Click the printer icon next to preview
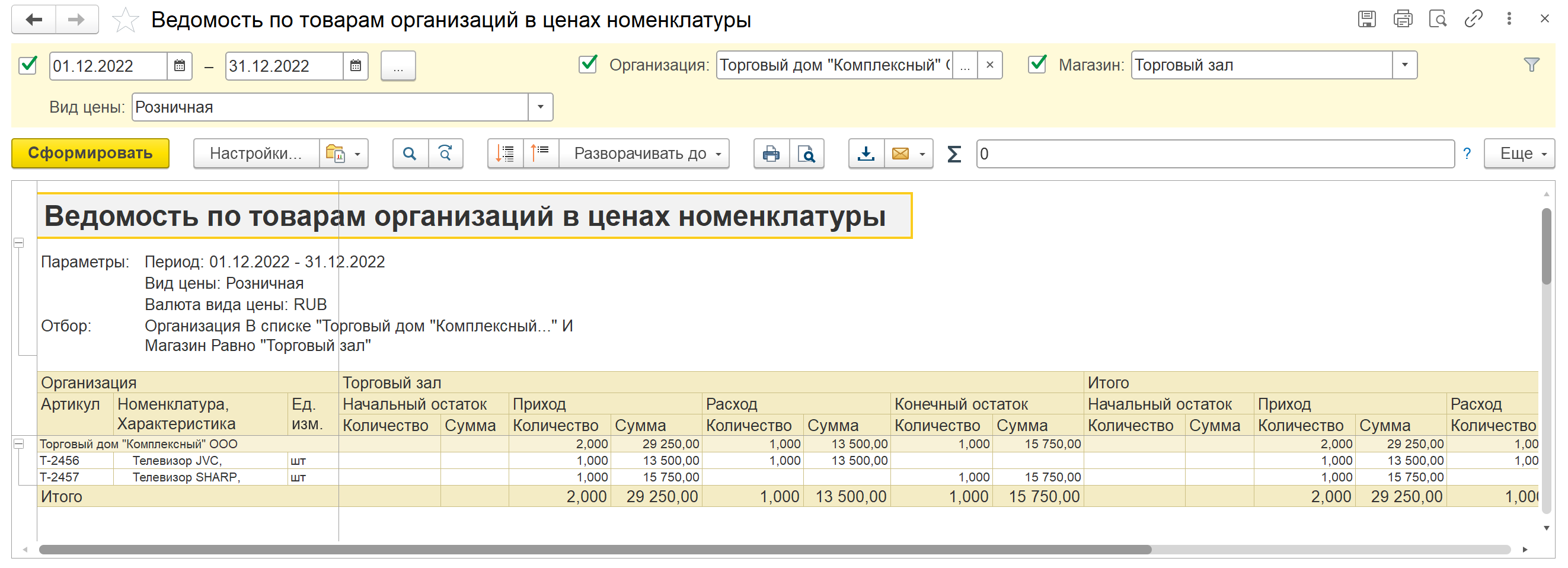 [x=771, y=154]
